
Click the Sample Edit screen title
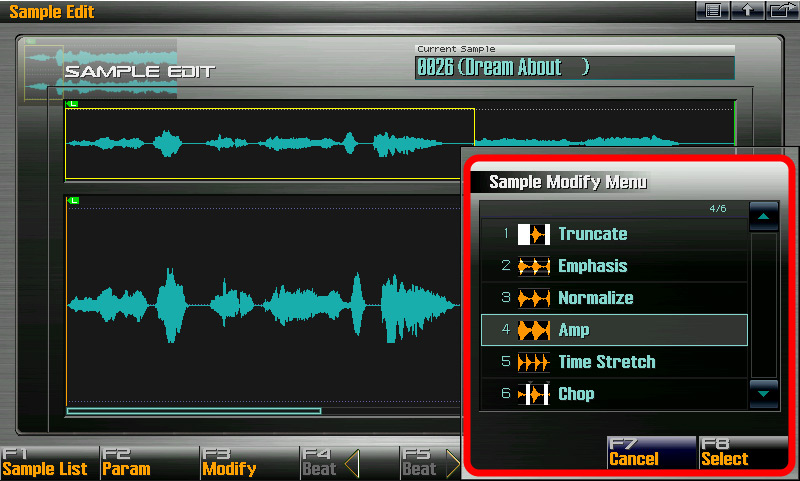(x=52, y=12)
